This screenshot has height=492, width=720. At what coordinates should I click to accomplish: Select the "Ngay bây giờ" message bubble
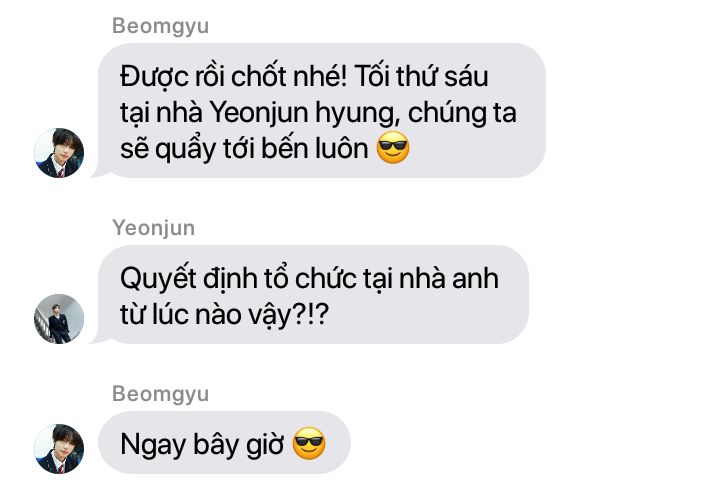(225, 443)
